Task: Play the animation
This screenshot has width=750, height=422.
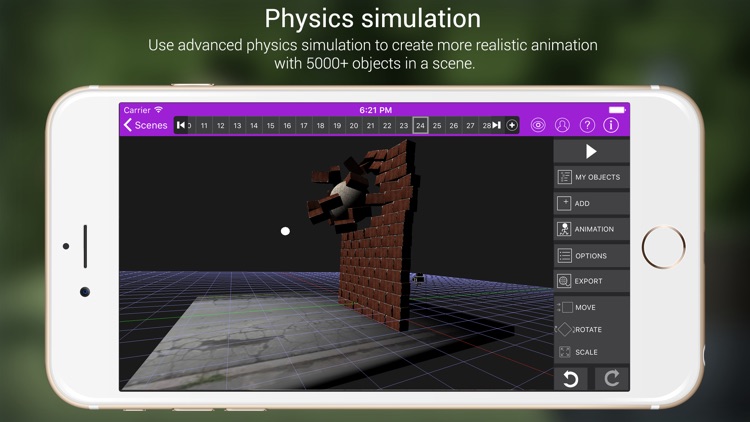Action: 591,151
